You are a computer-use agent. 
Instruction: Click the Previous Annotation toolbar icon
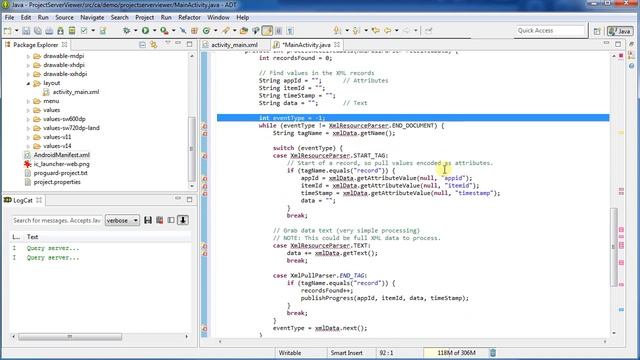tap(356, 31)
